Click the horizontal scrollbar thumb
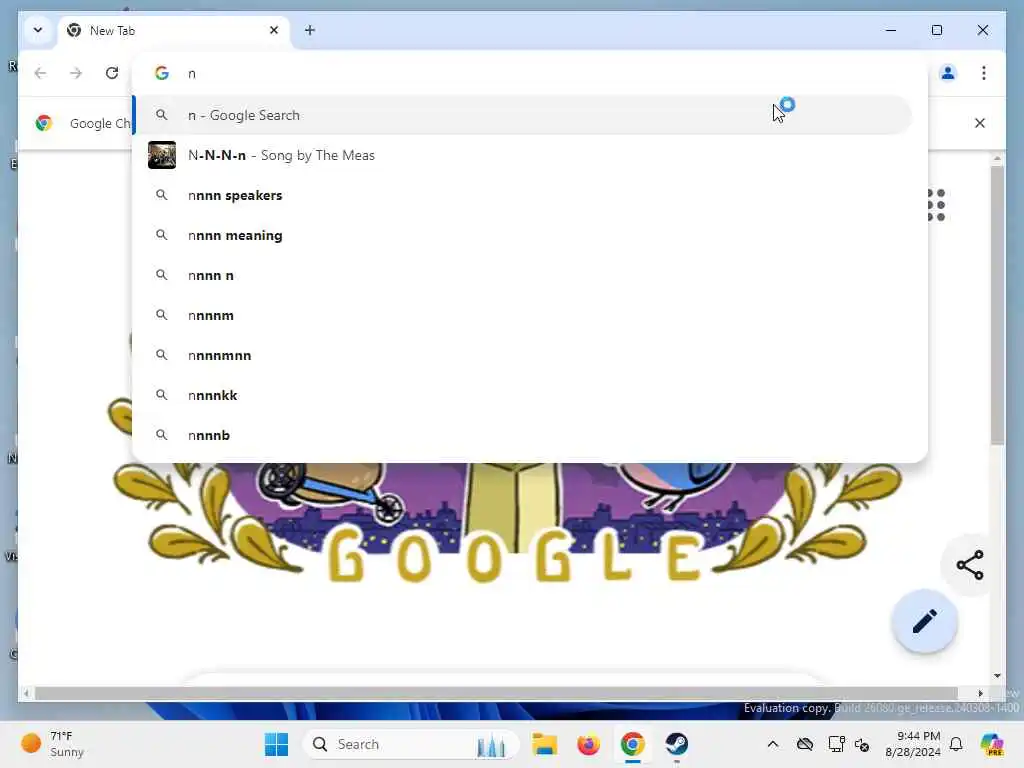This screenshot has width=1024, height=768. (x=496, y=693)
